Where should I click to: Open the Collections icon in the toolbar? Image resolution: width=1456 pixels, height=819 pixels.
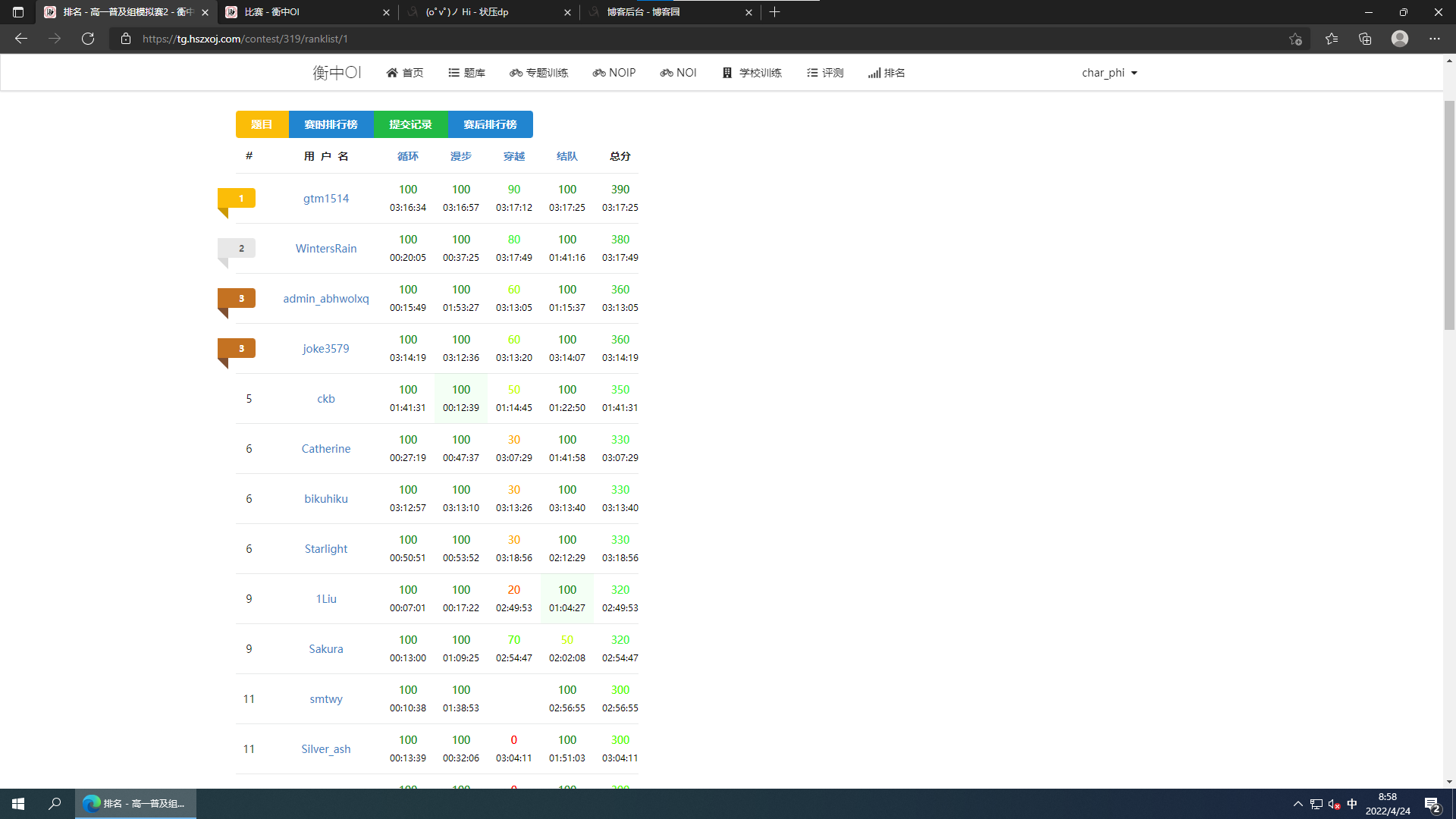tap(1365, 39)
